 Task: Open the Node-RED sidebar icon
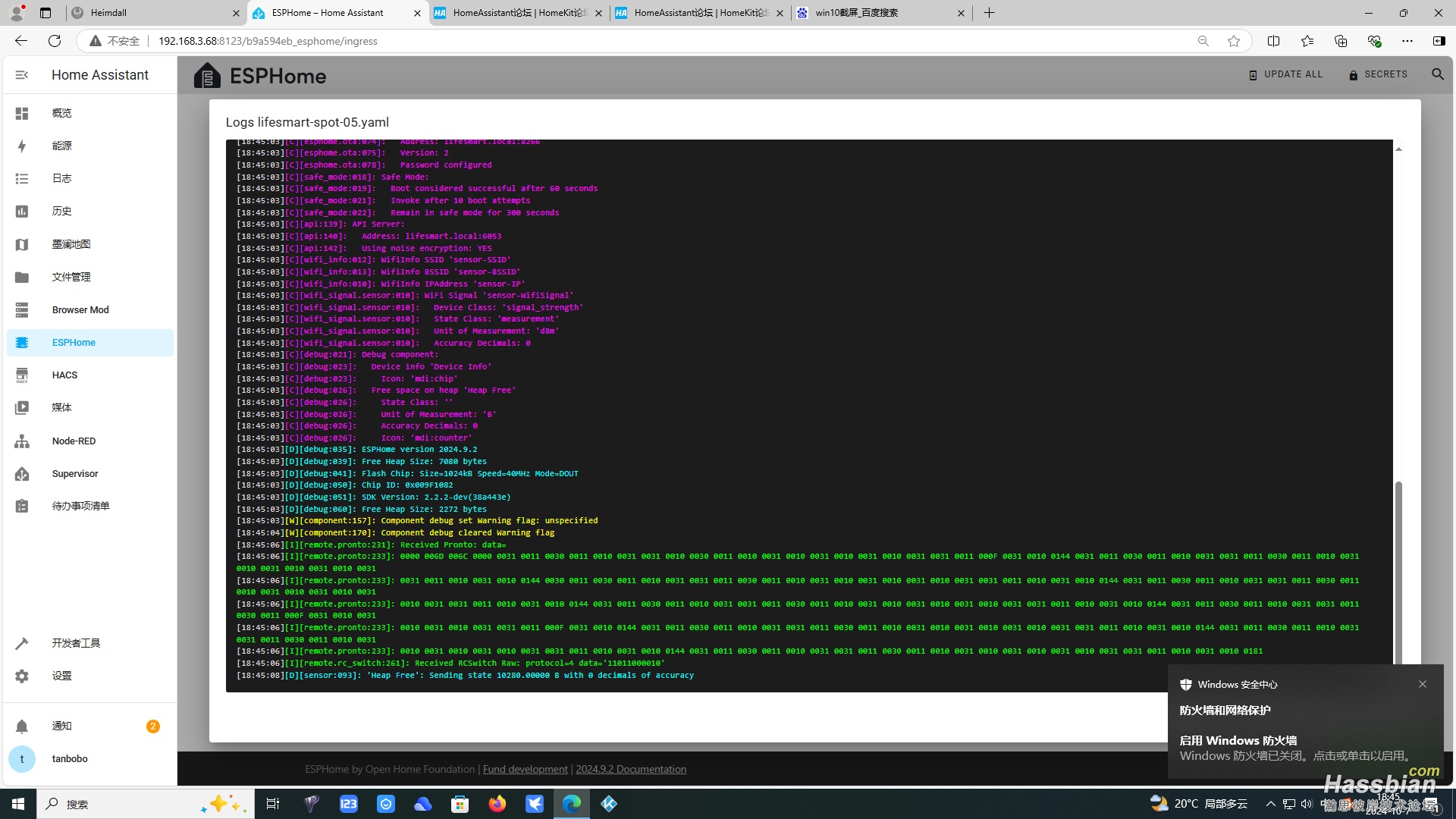point(22,441)
